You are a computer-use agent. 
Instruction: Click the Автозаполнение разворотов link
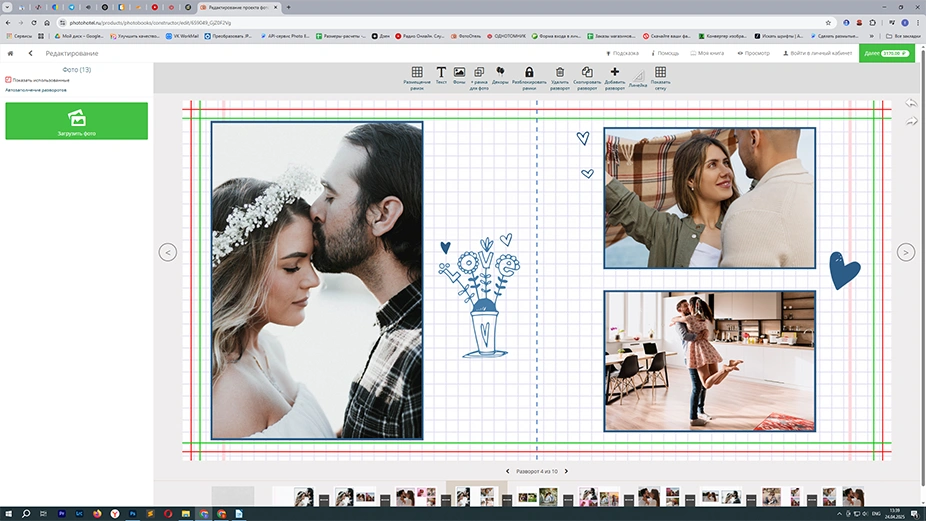[36, 90]
